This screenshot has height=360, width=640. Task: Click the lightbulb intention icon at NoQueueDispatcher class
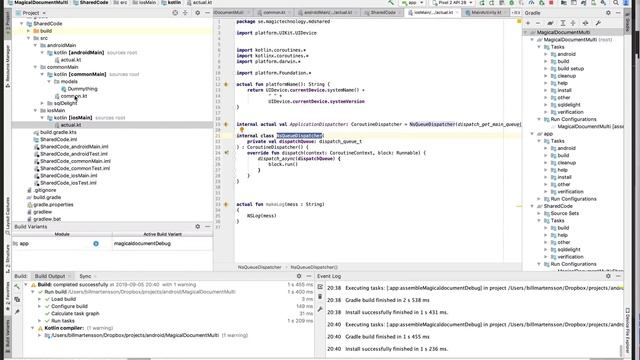click(242, 130)
